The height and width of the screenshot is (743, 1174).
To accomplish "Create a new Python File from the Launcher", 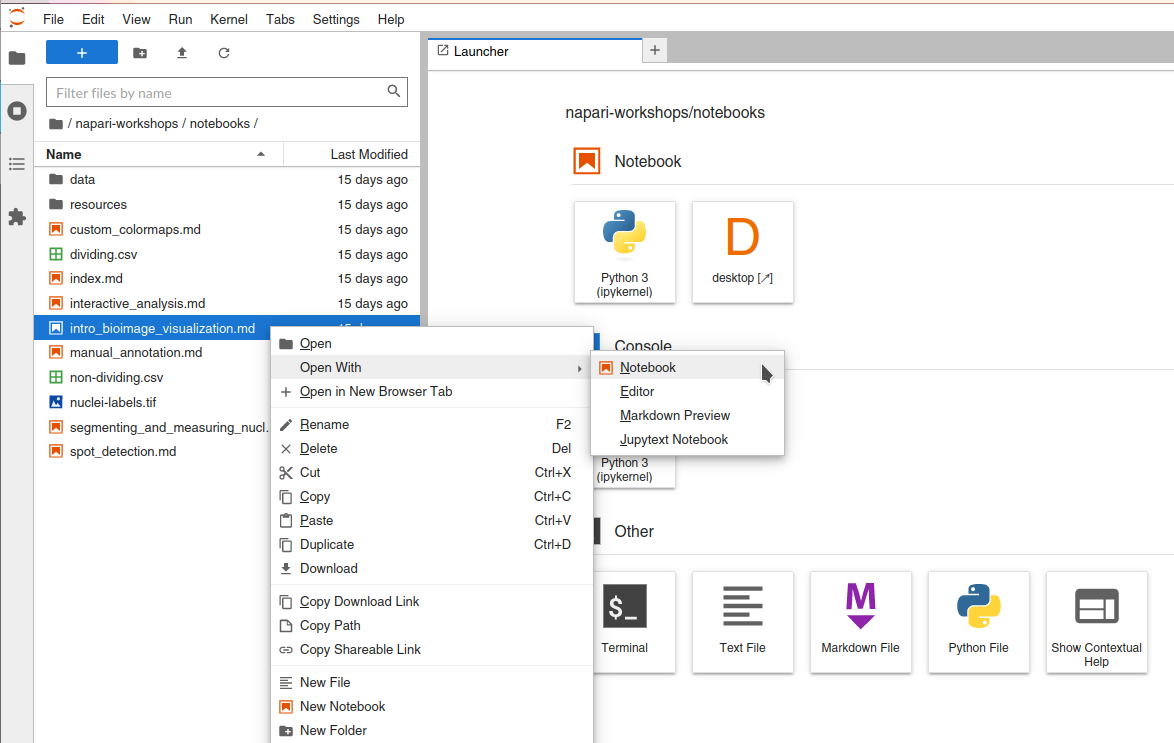I will pyautogui.click(x=978, y=622).
